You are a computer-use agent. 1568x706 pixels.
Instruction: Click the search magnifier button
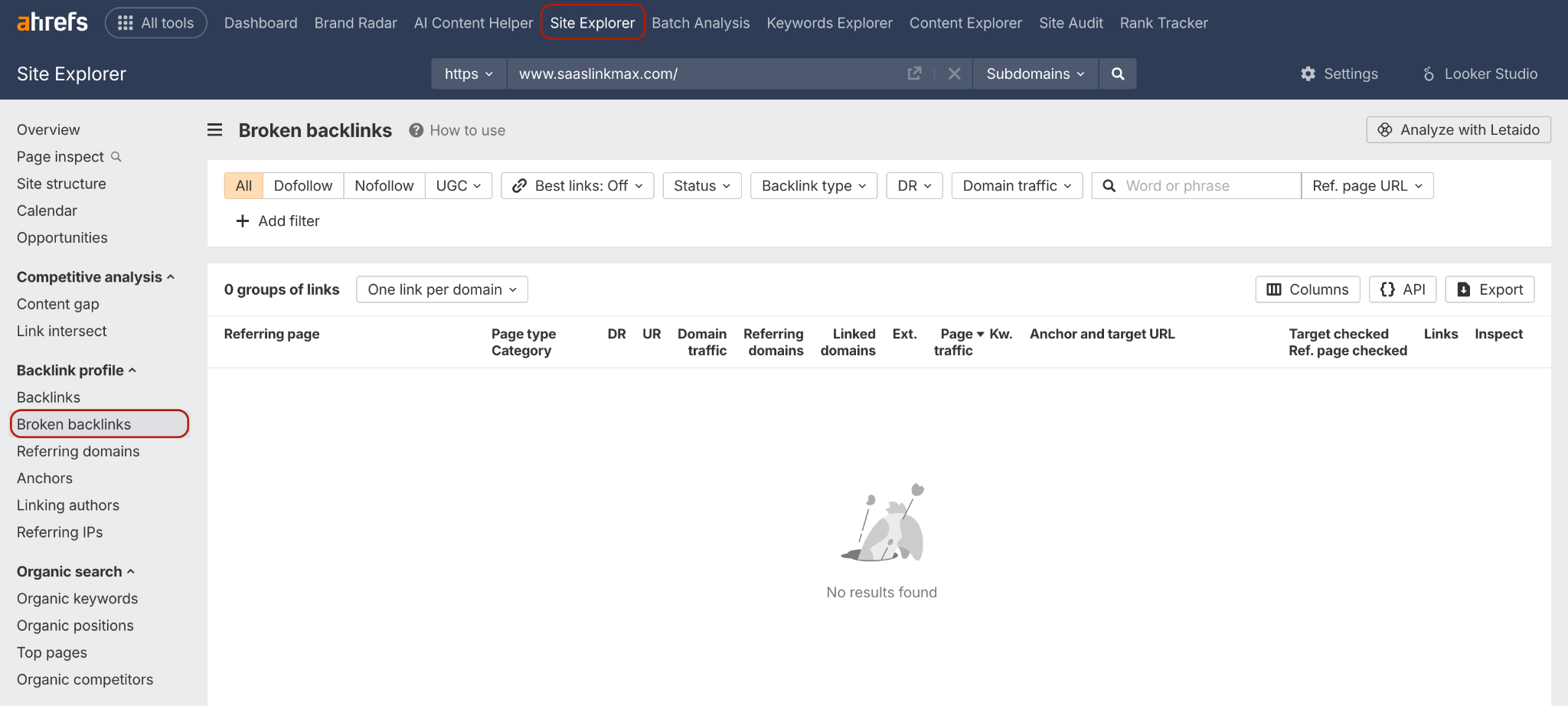(1118, 74)
